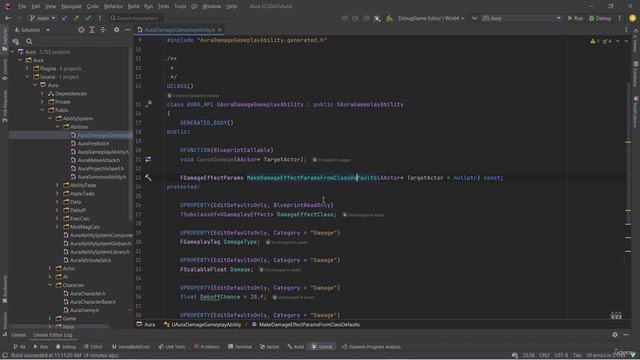Screen dimensions: 640x360
Task: Click the Select Opened File target icon
Action: pyautogui.click(x=81, y=30)
